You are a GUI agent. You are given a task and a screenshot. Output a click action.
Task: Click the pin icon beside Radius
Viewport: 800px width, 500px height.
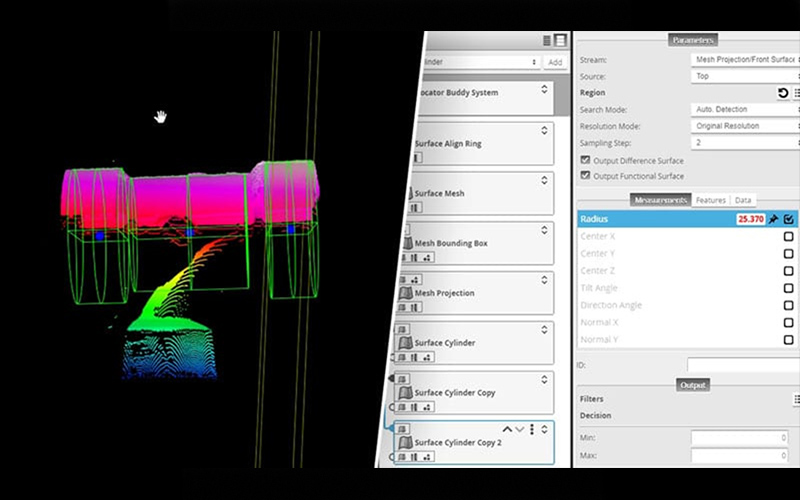(x=773, y=219)
